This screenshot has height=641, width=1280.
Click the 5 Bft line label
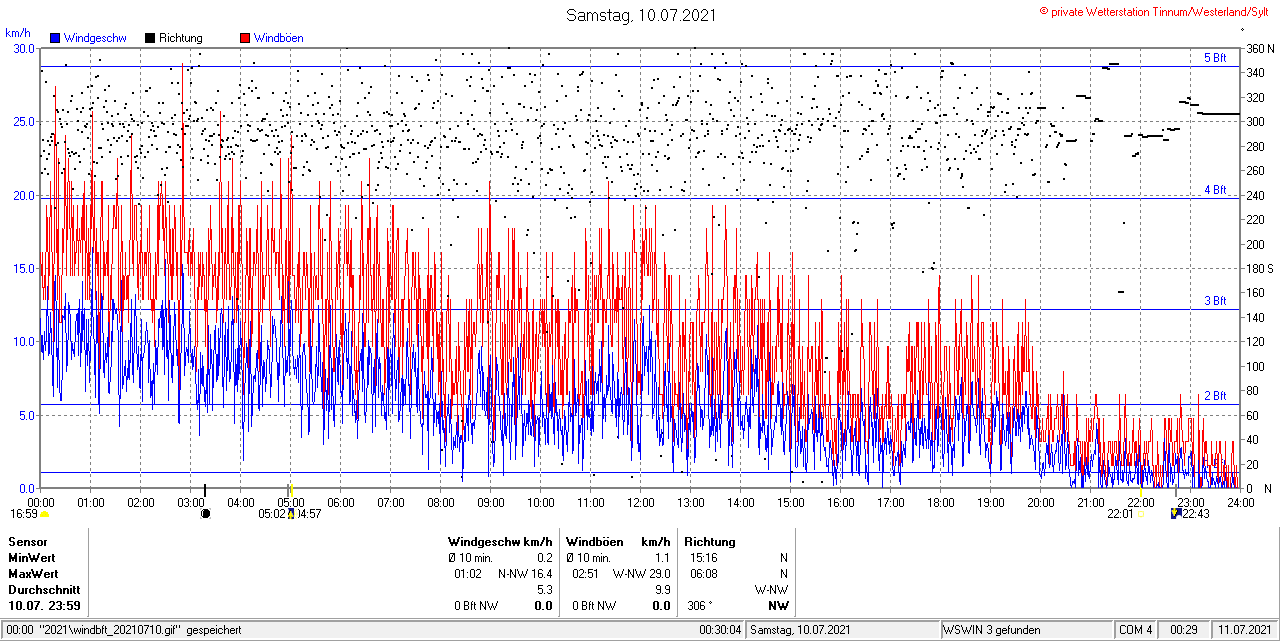point(1215,58)
